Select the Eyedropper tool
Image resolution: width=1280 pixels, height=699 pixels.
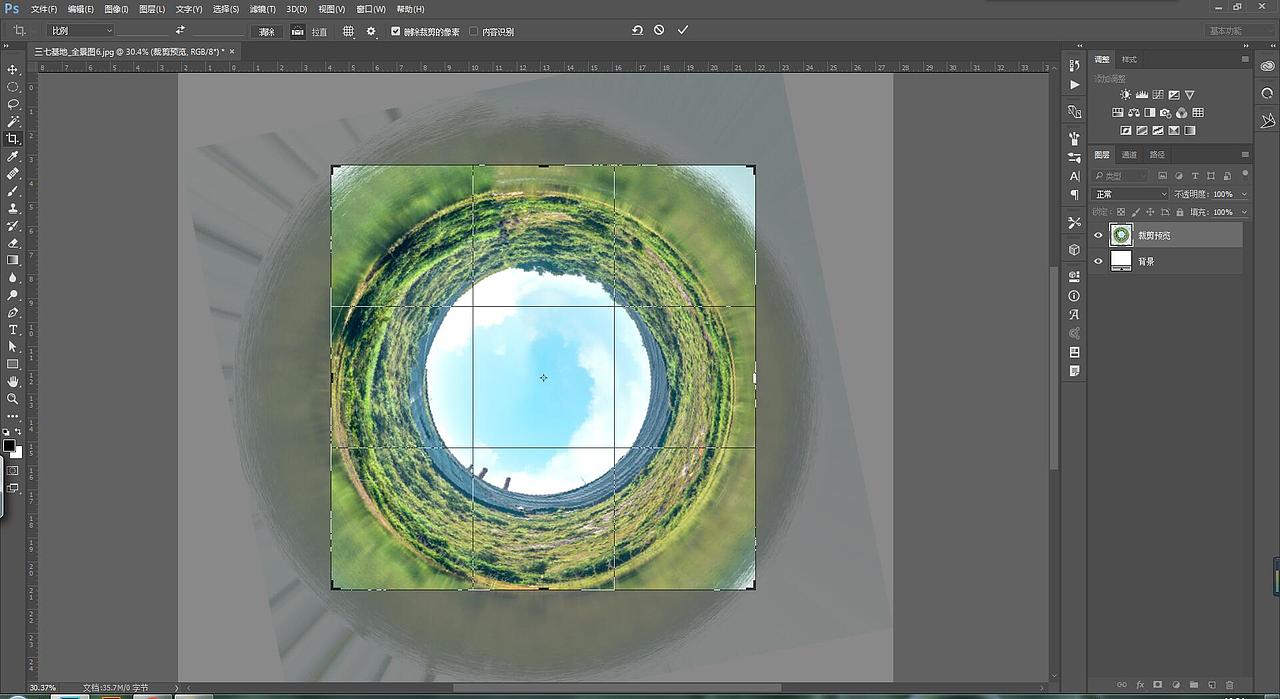[13, 156]
